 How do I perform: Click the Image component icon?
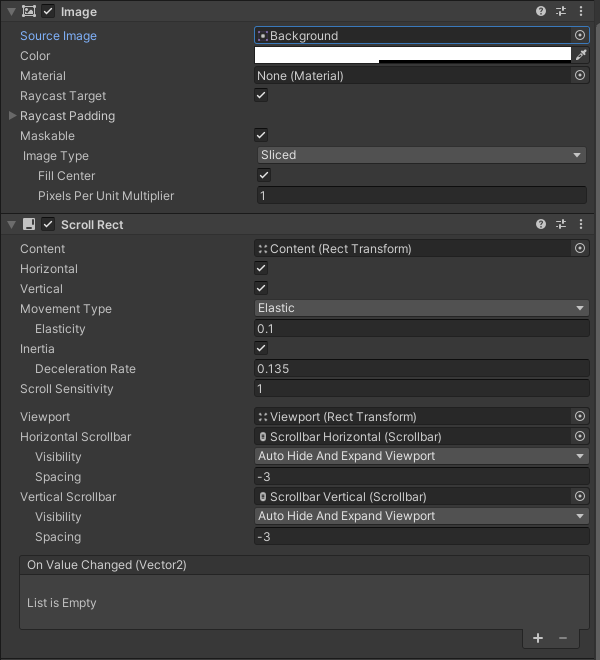point(29,11)
